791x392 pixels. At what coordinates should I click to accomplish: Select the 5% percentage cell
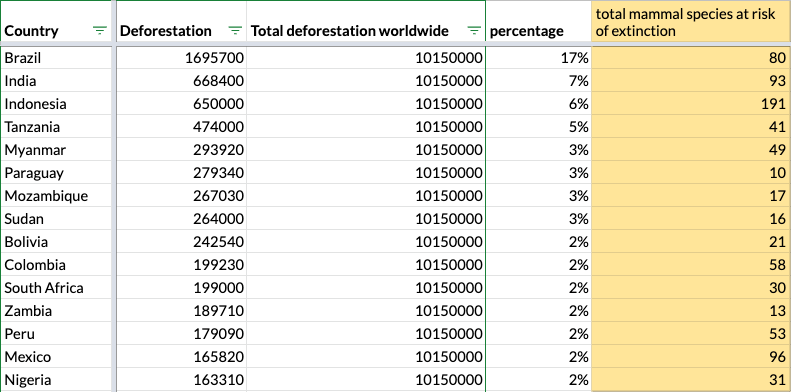[539, 126]
